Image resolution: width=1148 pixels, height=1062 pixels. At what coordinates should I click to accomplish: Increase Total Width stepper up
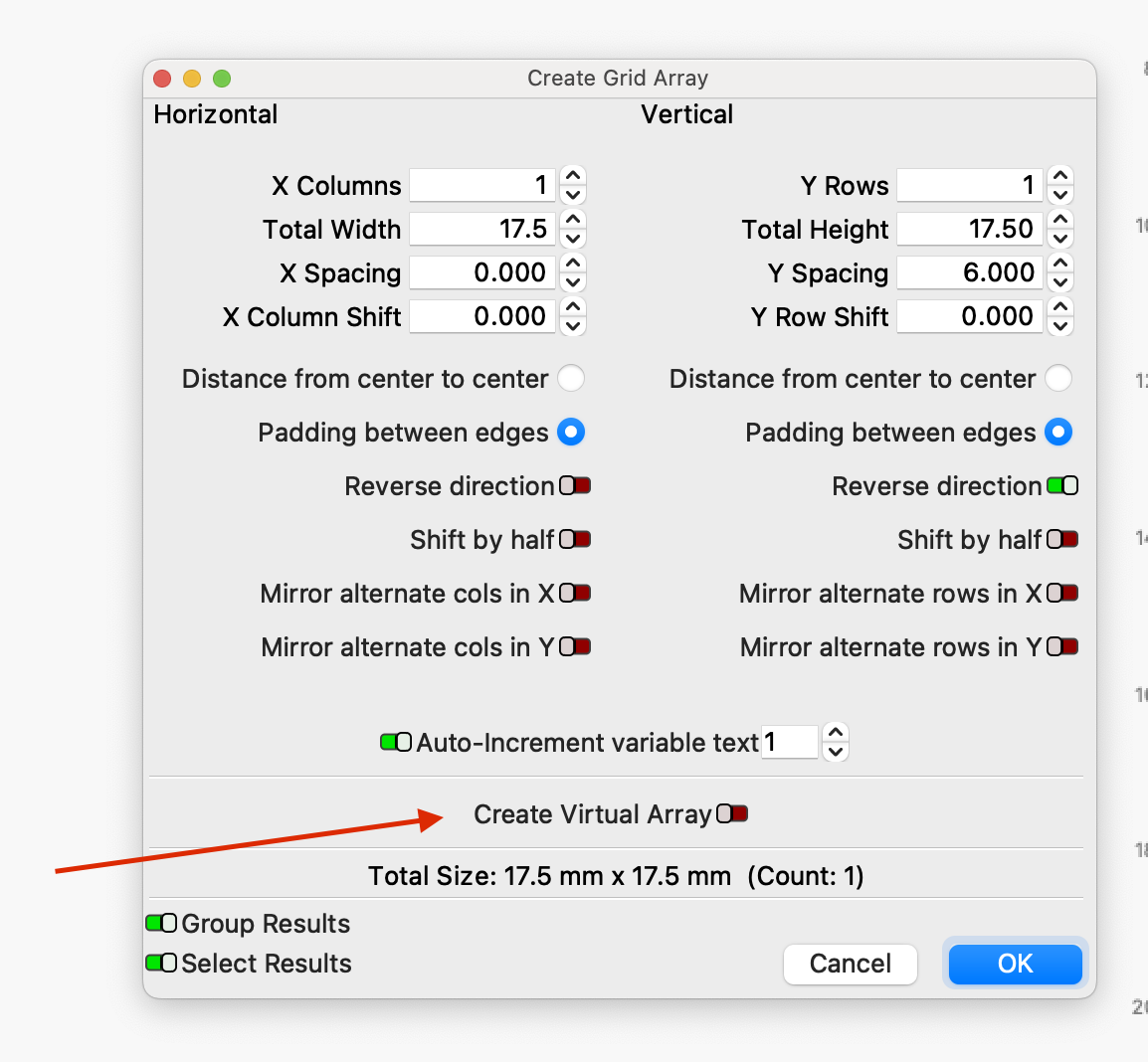point(573,220)
